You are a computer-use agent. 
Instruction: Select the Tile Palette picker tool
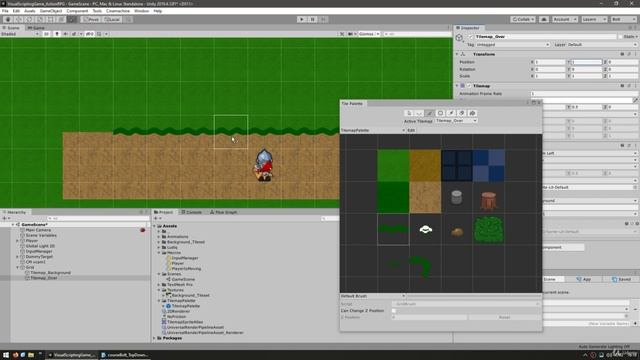pyautogui.click(x=451, y=113)
